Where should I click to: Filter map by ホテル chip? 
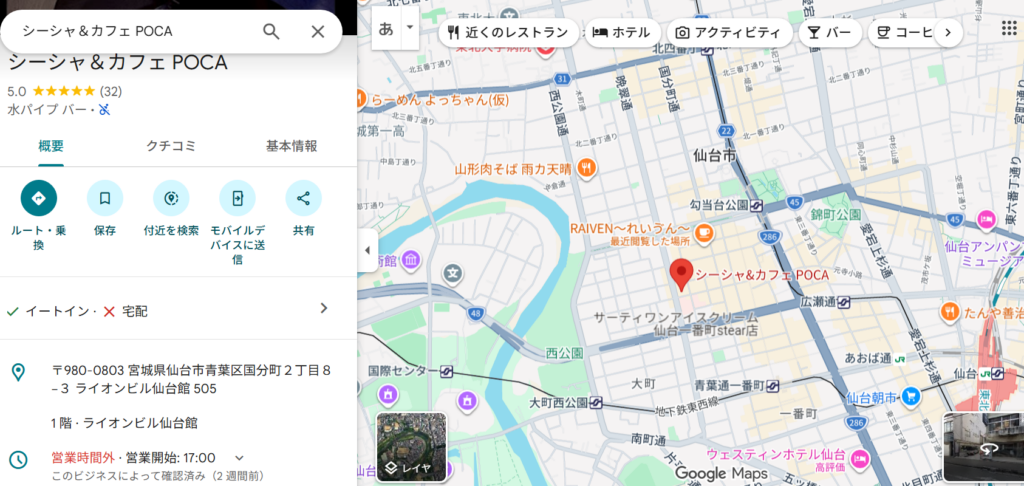[622, 32]
